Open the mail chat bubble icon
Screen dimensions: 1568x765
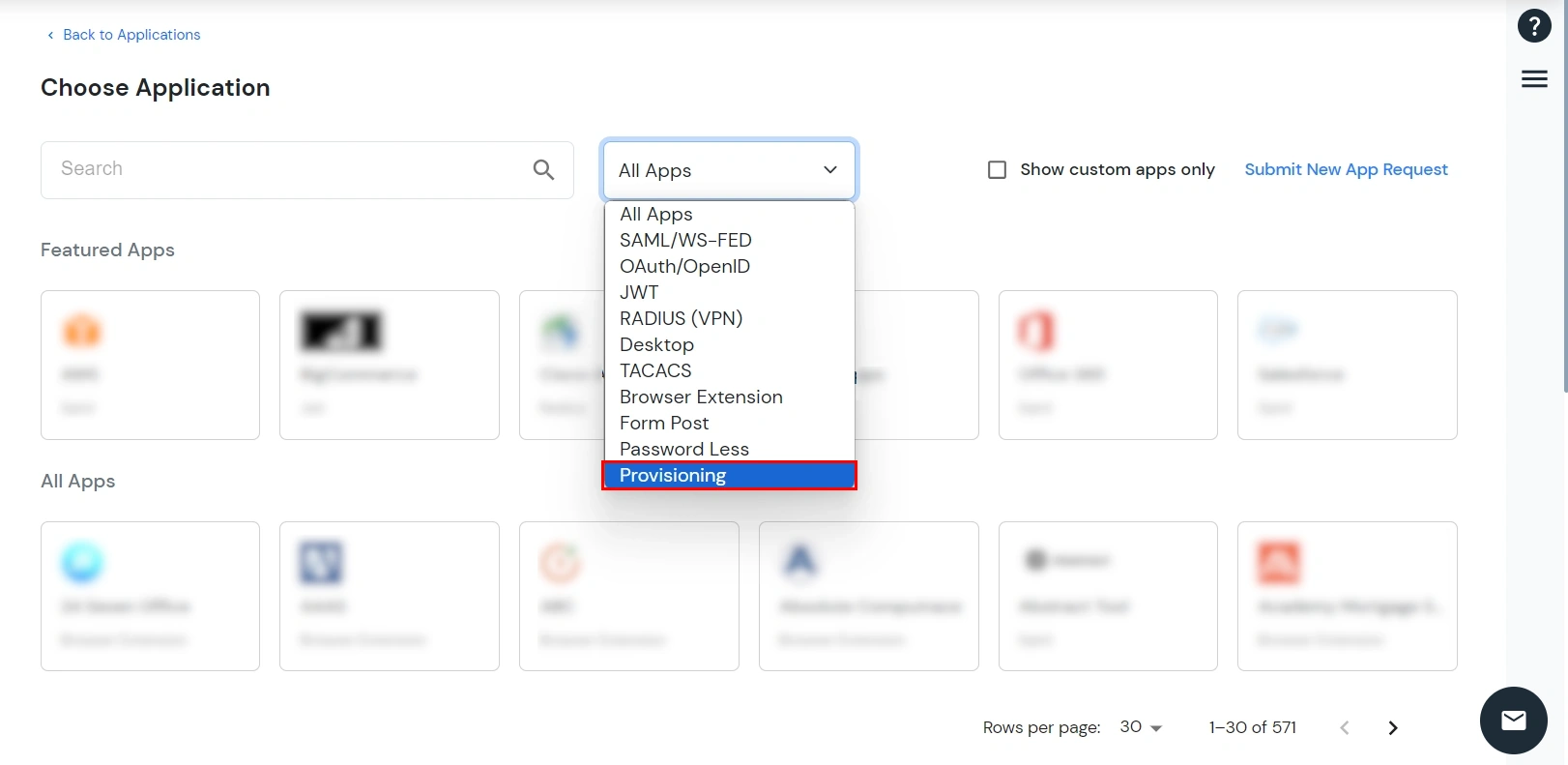(1514, 721)
